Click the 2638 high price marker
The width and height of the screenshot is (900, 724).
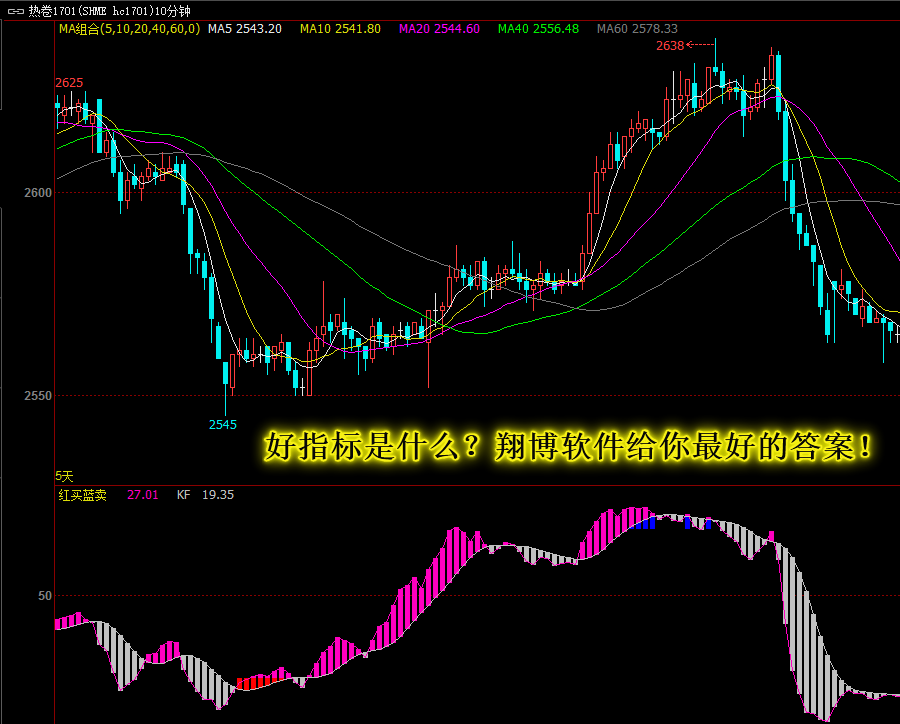pyautogui.click(x=670, y=46)
